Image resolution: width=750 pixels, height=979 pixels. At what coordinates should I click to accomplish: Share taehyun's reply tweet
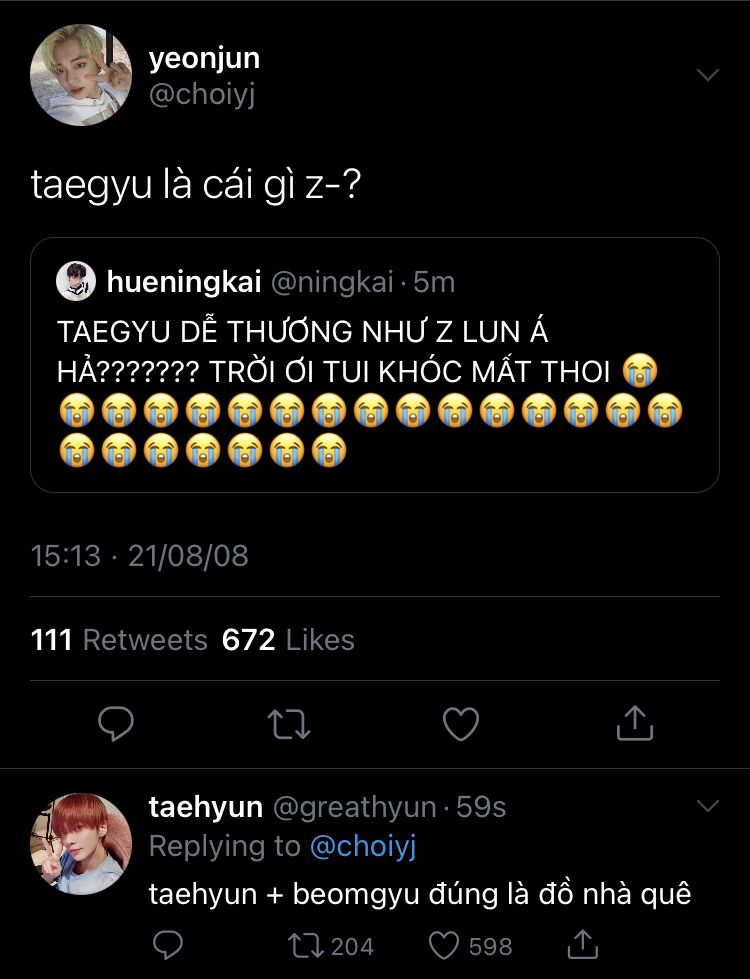(x=583, y=945)
